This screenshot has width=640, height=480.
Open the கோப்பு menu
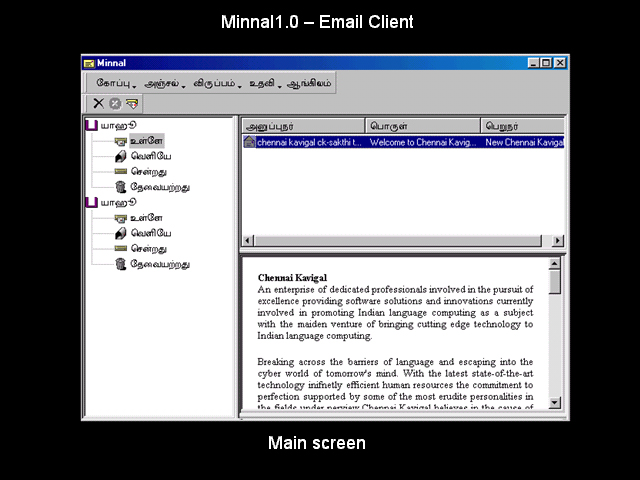coord(116,83)
